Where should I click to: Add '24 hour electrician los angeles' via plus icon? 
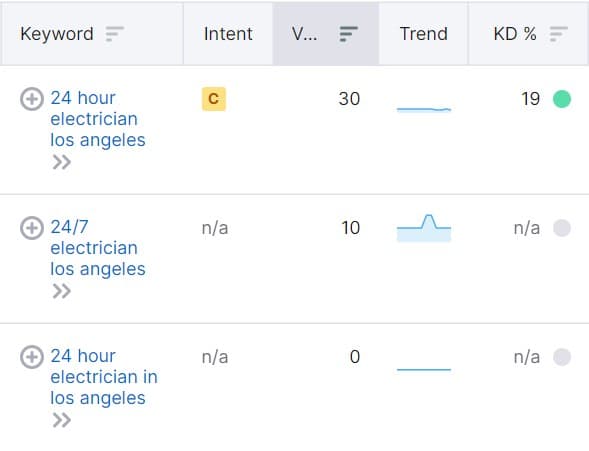click(32, 99)
